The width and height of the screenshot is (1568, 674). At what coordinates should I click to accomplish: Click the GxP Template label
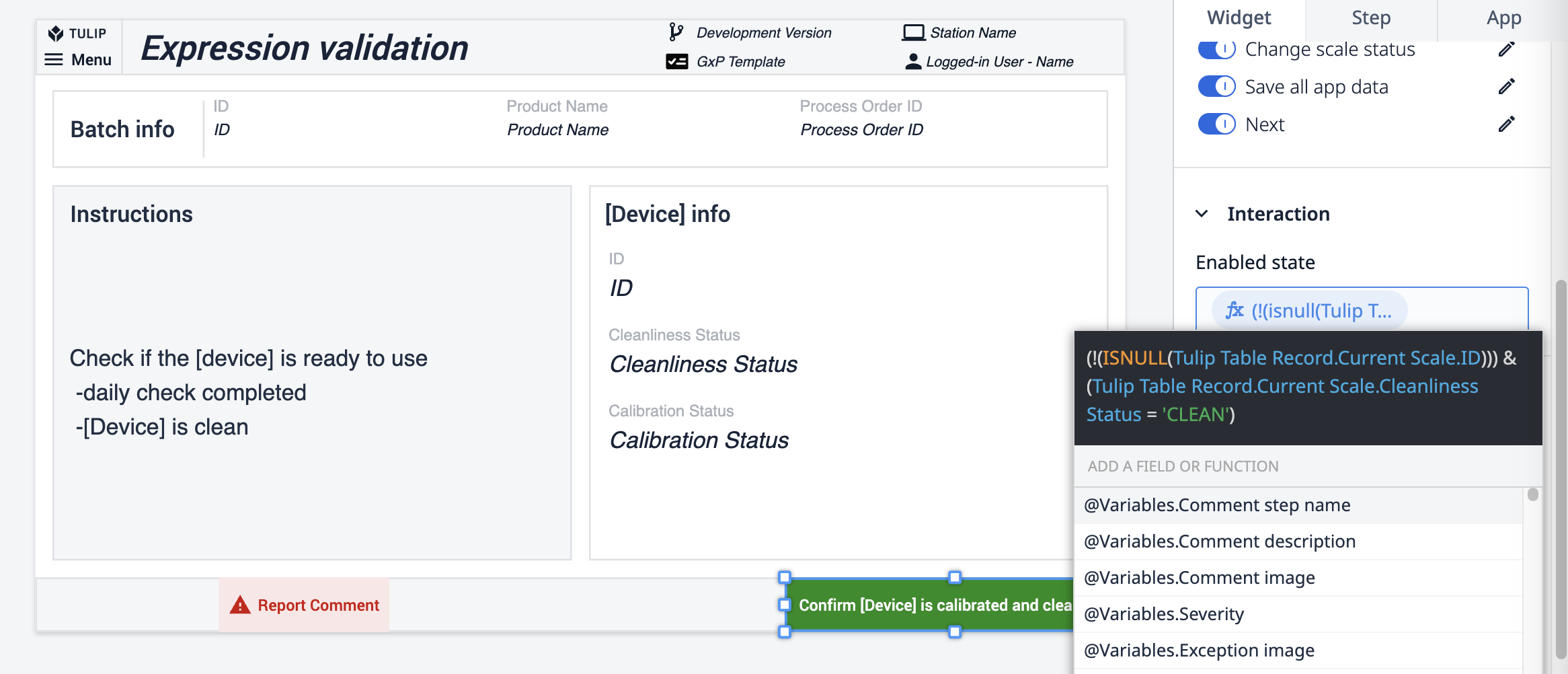tap(740, 62)
